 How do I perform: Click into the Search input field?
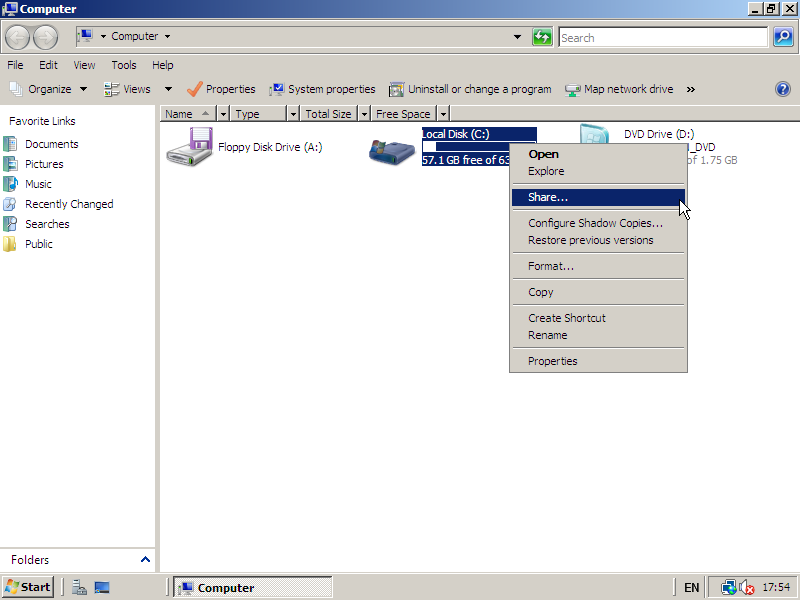[x=662, y=37]
